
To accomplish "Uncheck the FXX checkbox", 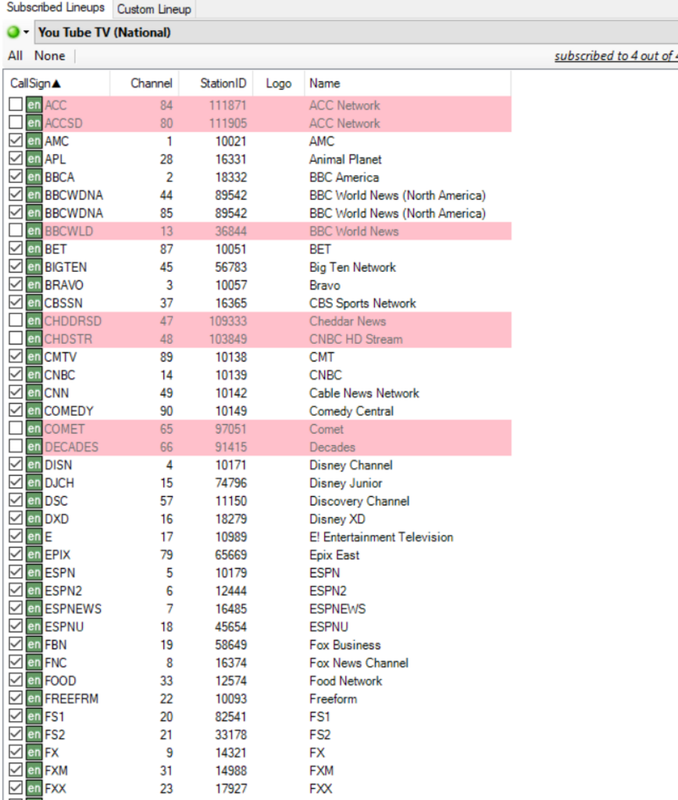I will point(16,788).
